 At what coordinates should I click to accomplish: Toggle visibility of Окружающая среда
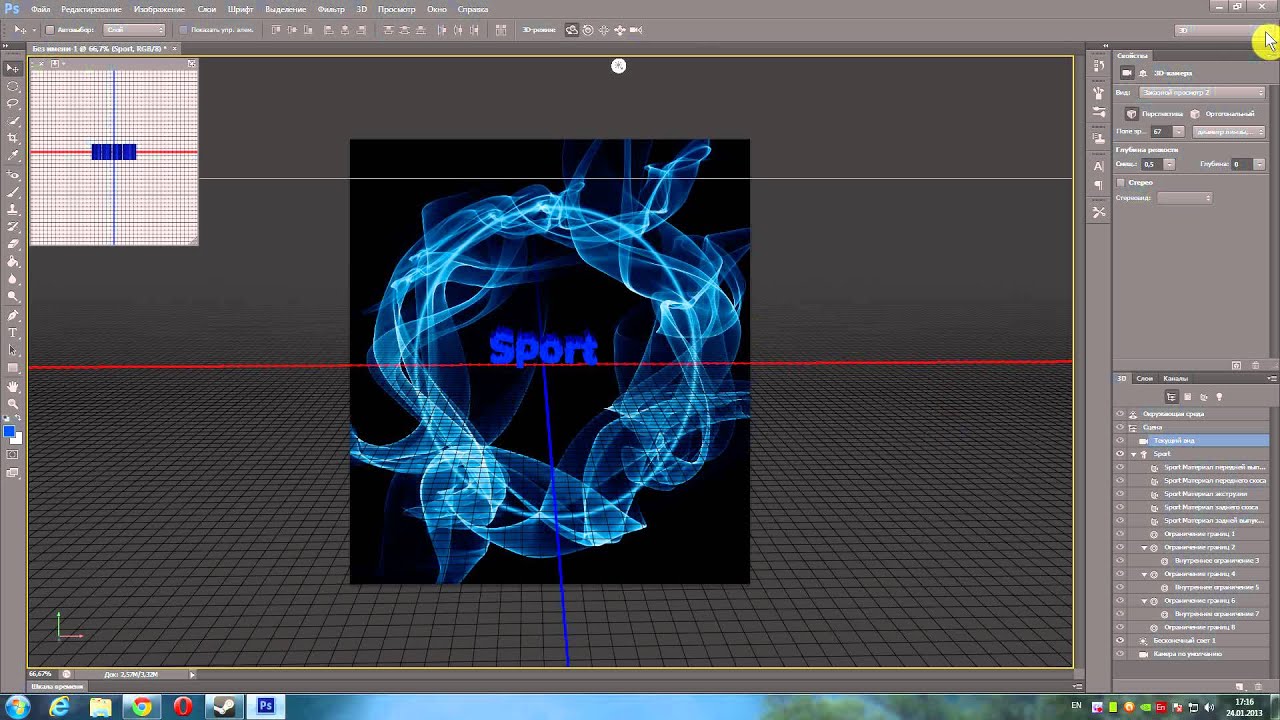pyautogui.click(x=1120, y=413)
